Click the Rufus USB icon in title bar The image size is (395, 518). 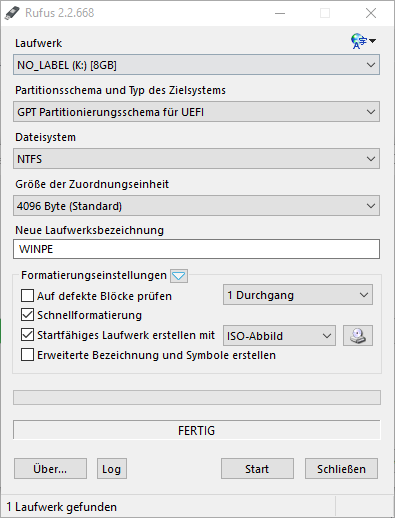(13, 13)
